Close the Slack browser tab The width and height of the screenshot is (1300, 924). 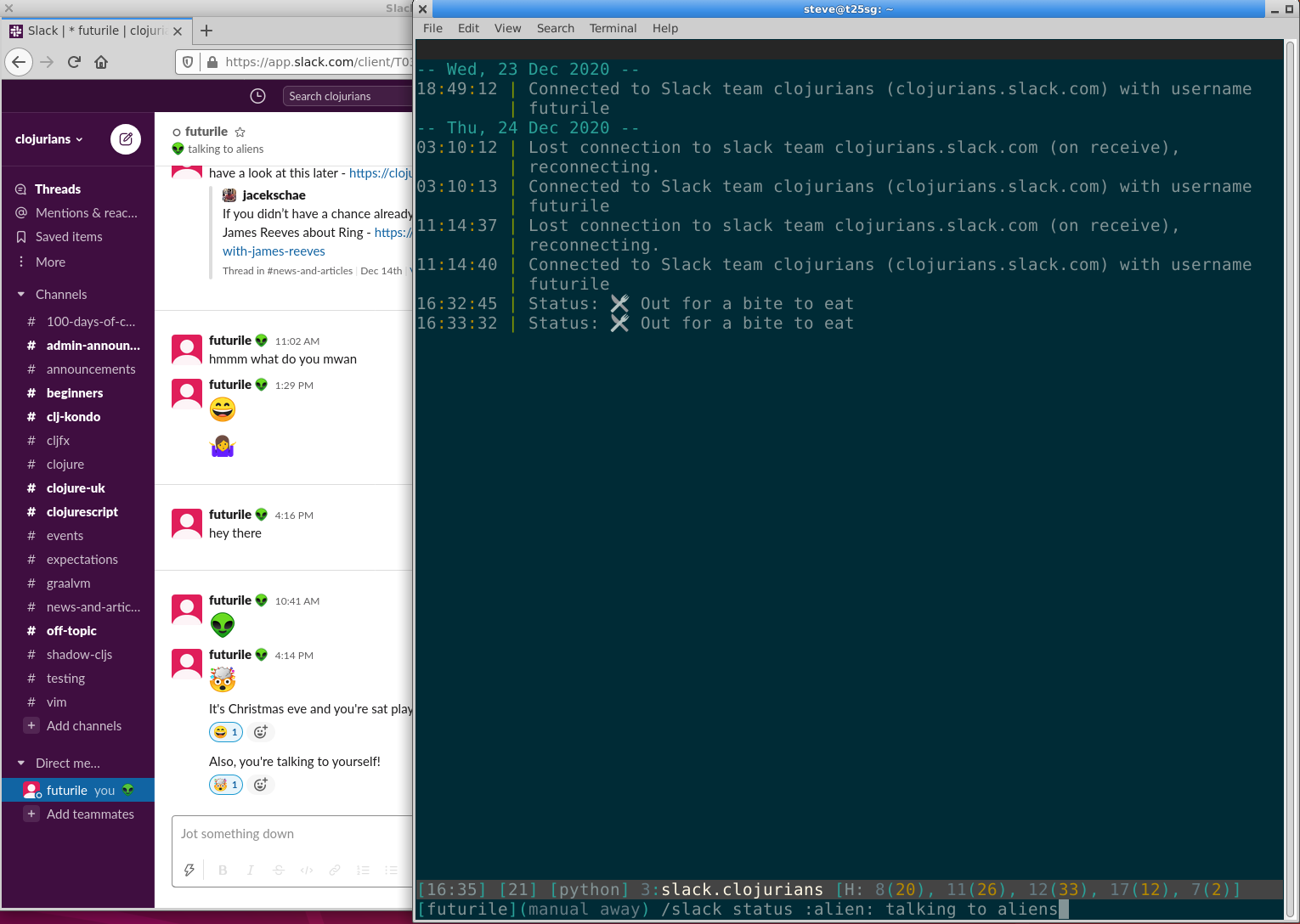178,31
